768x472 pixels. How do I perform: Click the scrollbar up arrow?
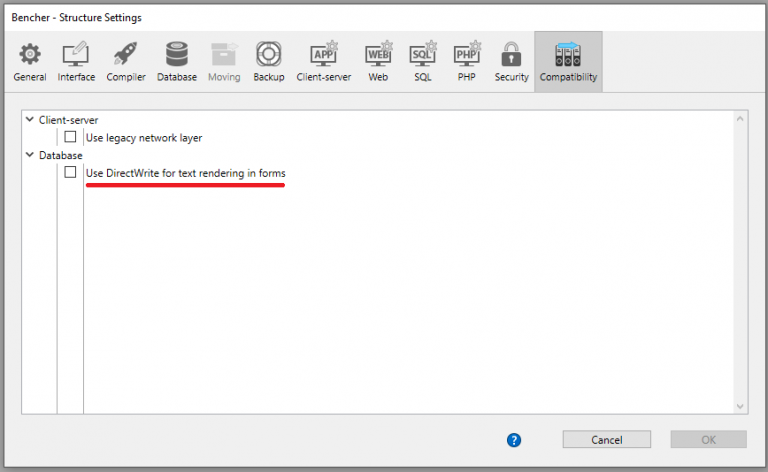tap(740, 119)
